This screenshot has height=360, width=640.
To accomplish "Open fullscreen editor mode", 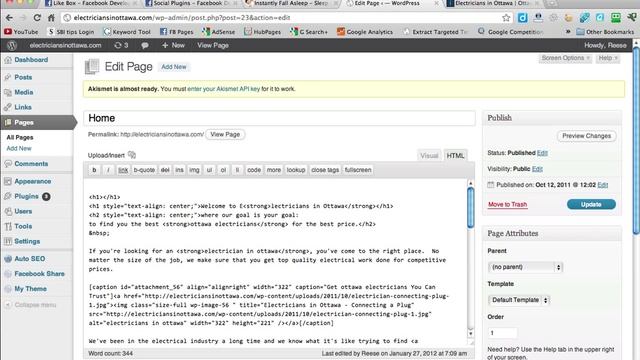I will pos(358,170).
